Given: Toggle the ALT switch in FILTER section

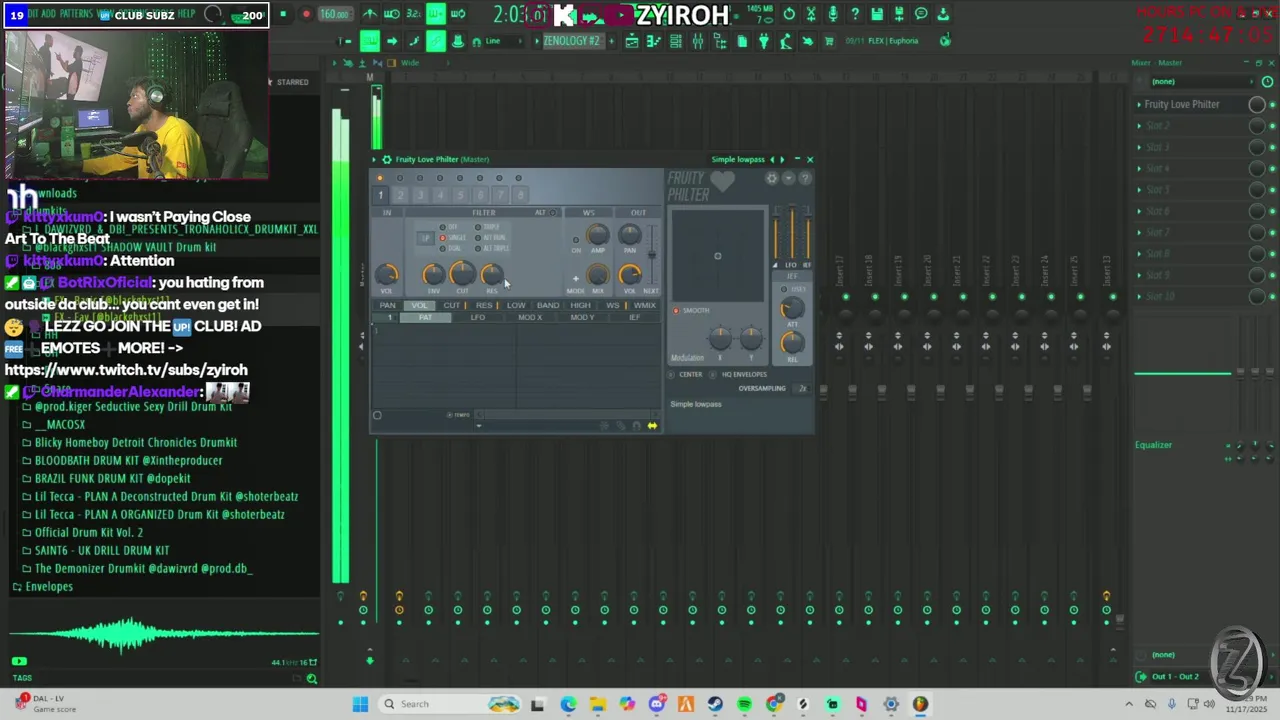Looking at the screenshot, I should point(552,212).
